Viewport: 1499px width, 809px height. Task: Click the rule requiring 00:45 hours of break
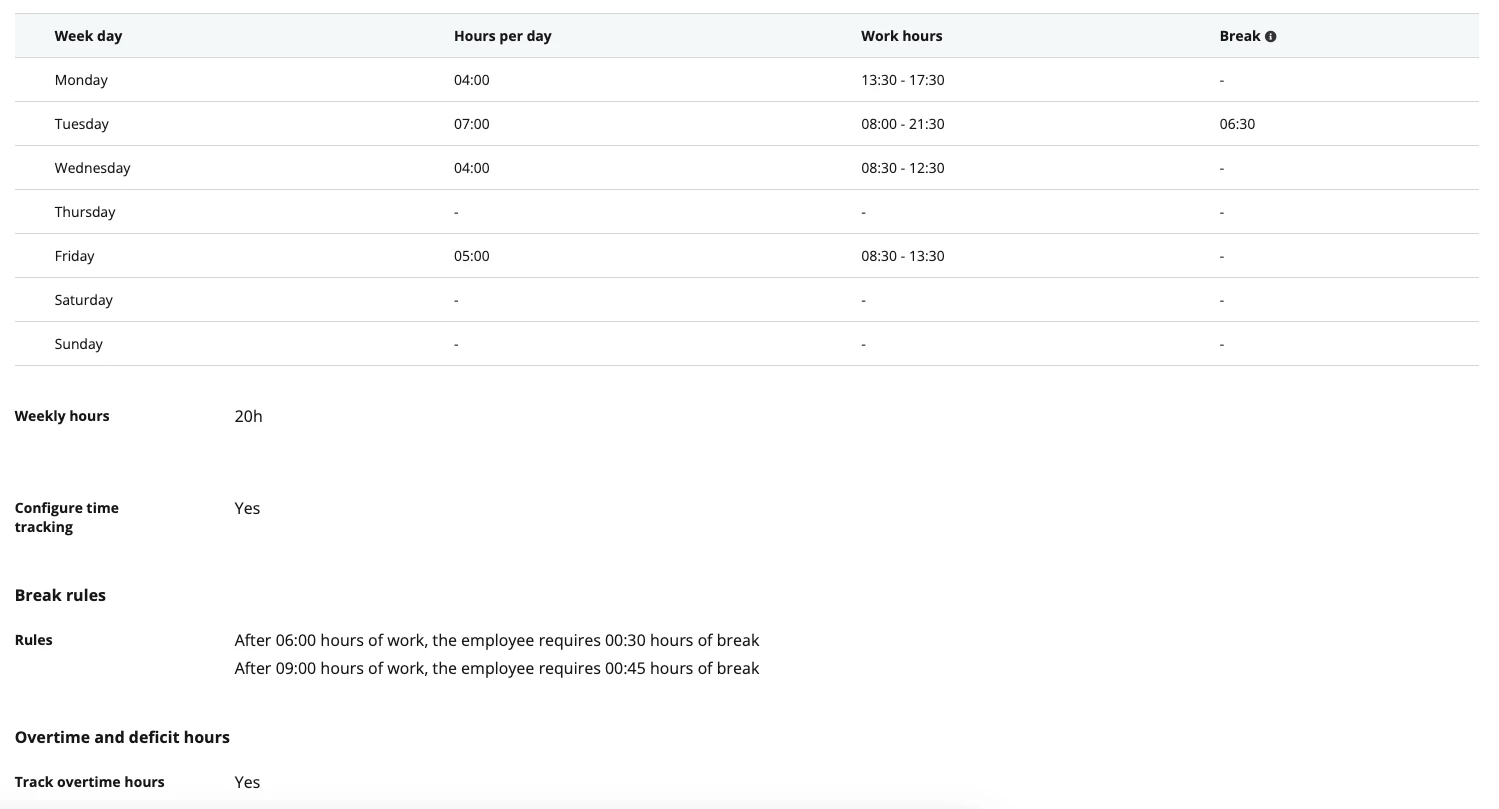pyautogui.click(x=497, y=668)
